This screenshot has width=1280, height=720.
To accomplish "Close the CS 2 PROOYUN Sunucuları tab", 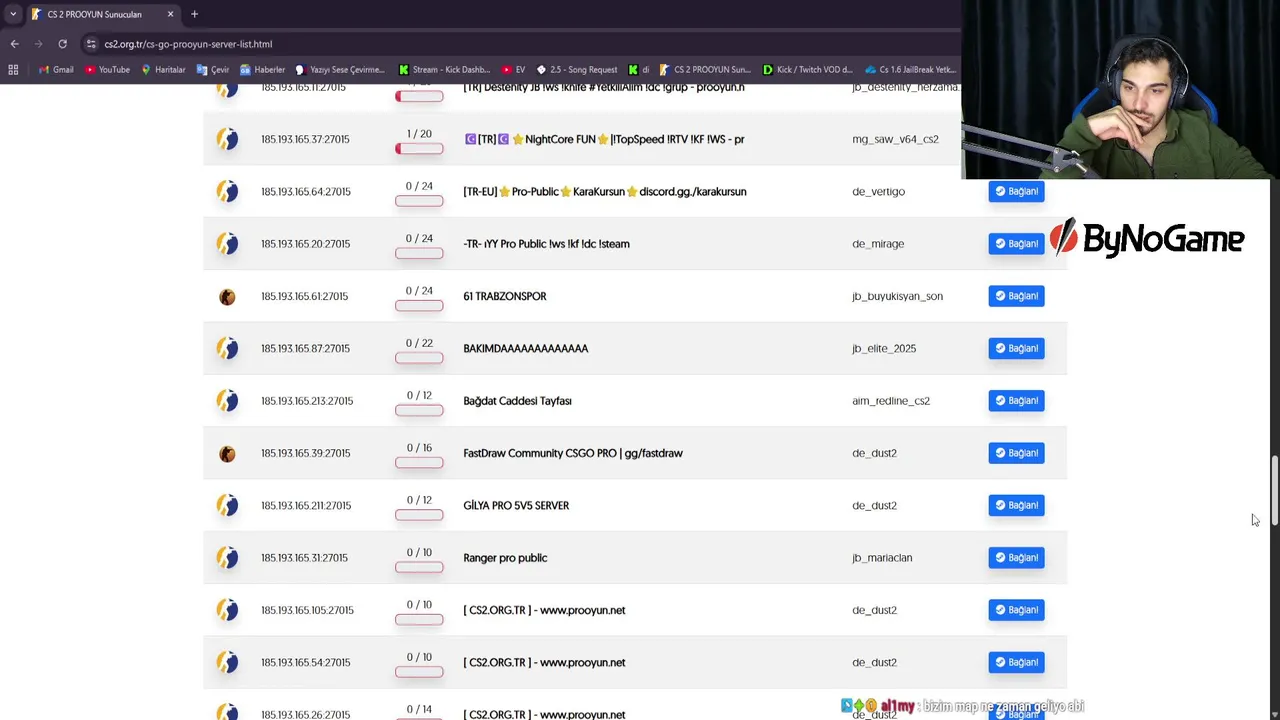I will pos(170,14).
